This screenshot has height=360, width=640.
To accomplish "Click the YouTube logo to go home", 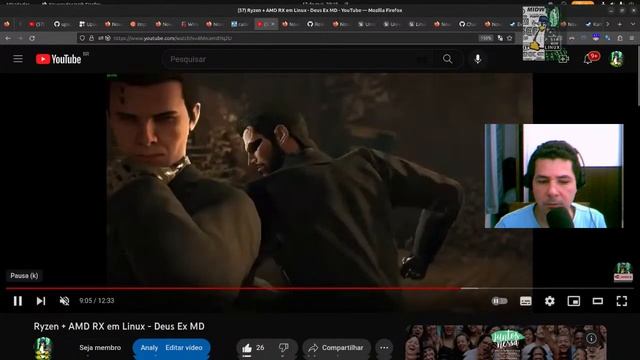I will point(58,59).
